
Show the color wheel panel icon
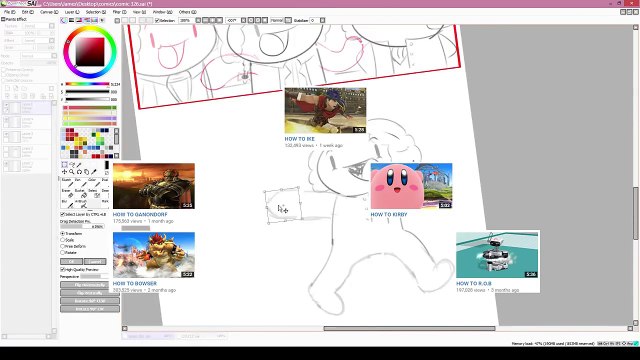[x=63, y=20]
